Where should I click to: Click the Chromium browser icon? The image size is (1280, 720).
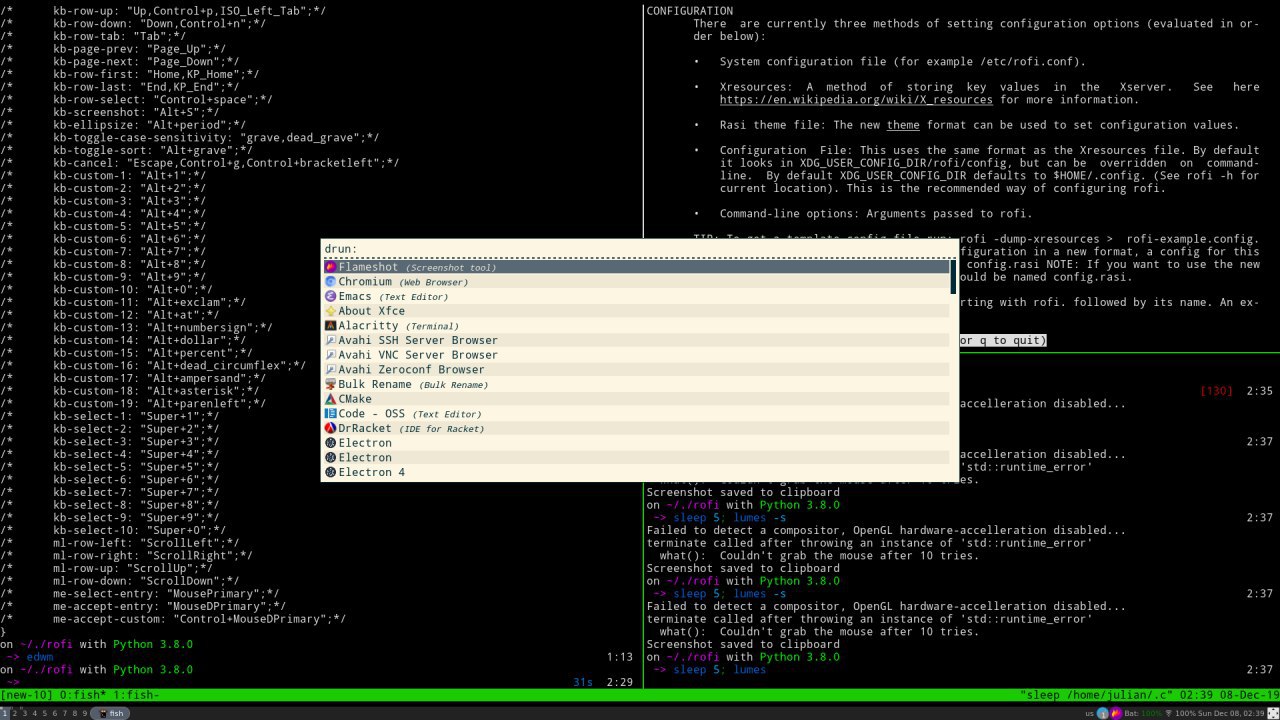tap(330, 282)
